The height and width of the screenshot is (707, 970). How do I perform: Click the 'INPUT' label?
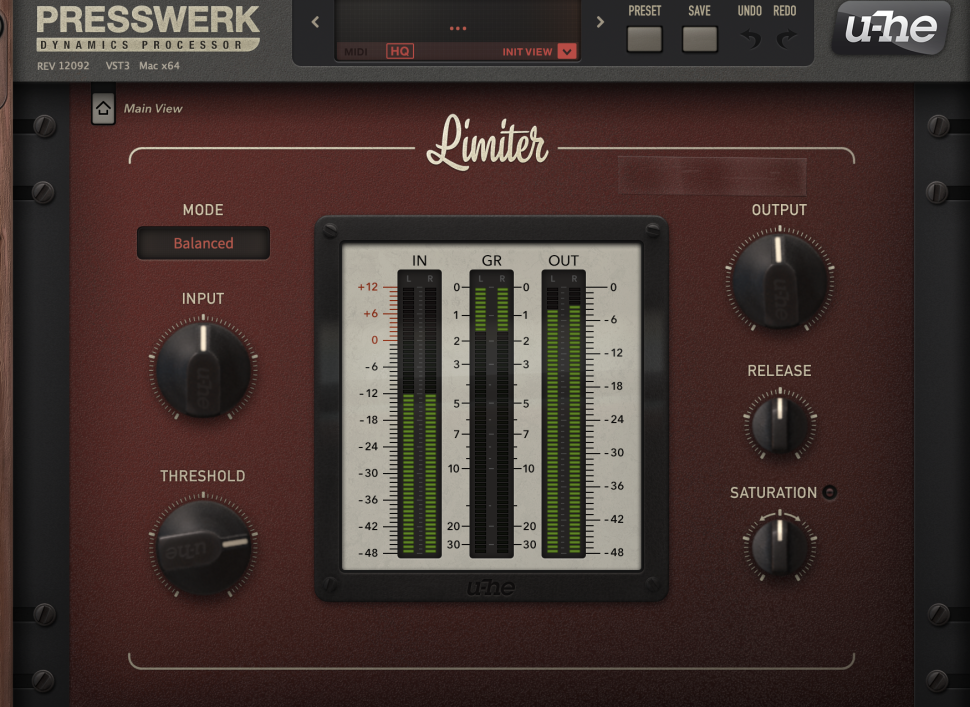[203, 298]
